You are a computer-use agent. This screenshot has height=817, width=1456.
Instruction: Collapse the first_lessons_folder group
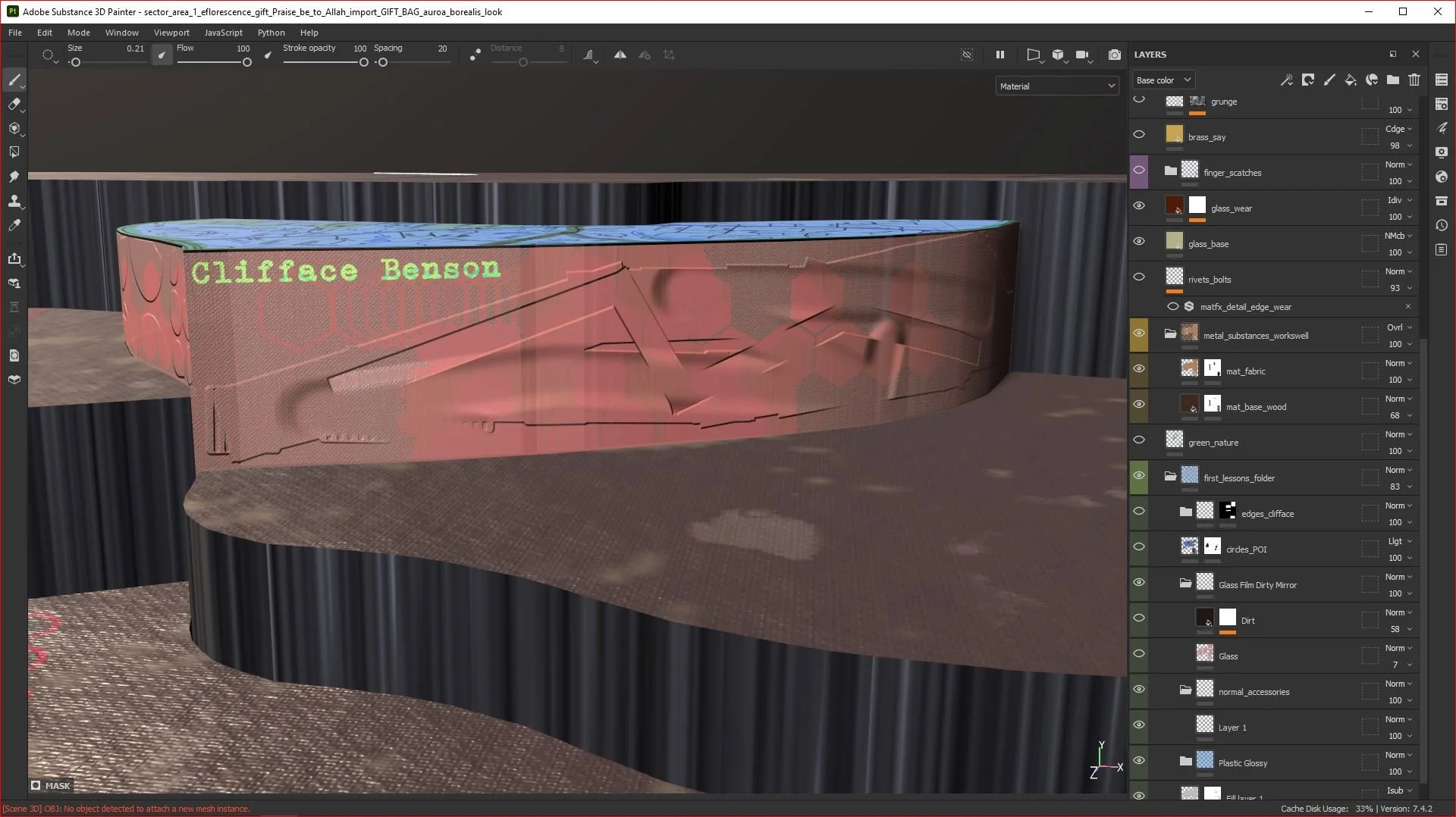coord(1170,477)
